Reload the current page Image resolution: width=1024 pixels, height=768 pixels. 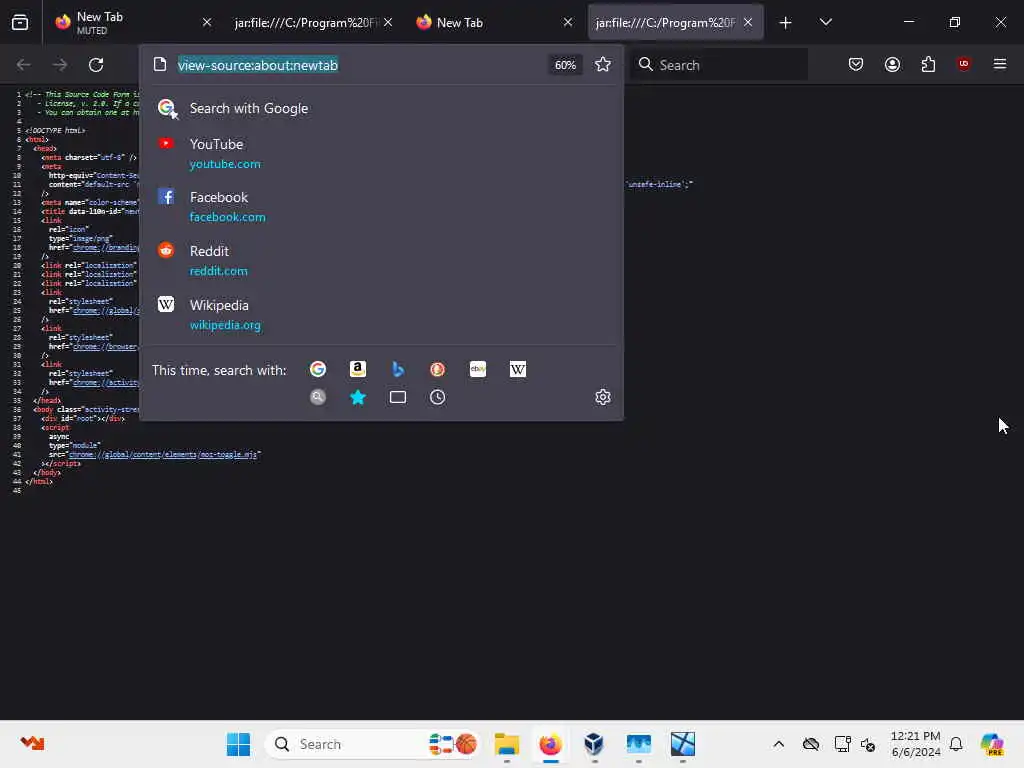click(x=96, y=65)
